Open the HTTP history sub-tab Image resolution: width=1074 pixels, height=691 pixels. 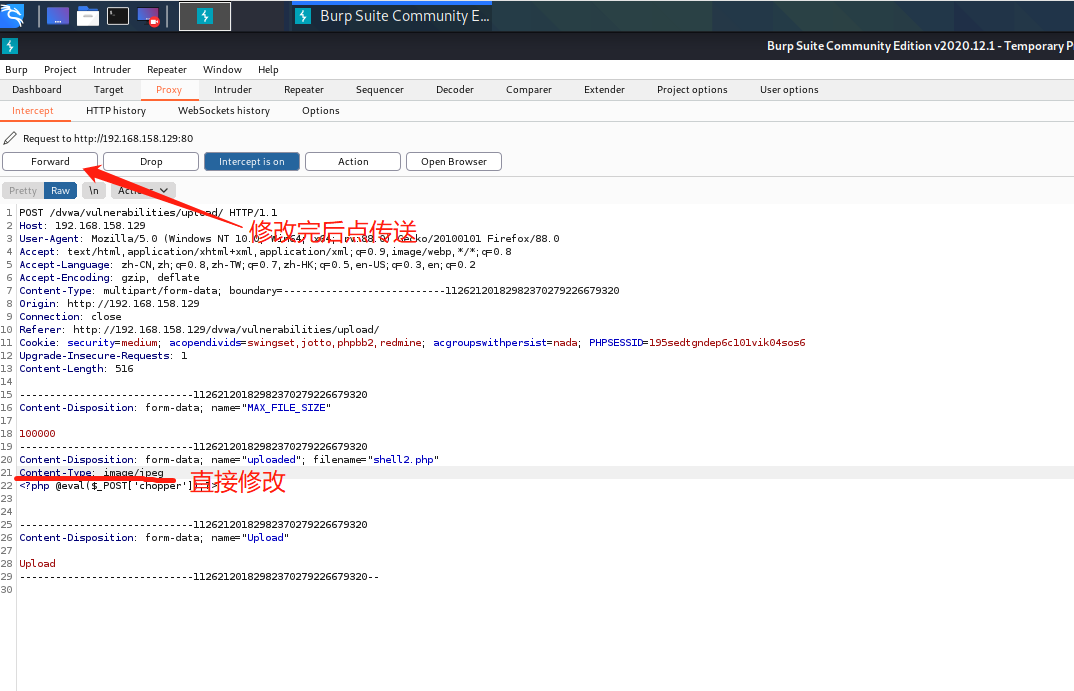pos(116,111)
